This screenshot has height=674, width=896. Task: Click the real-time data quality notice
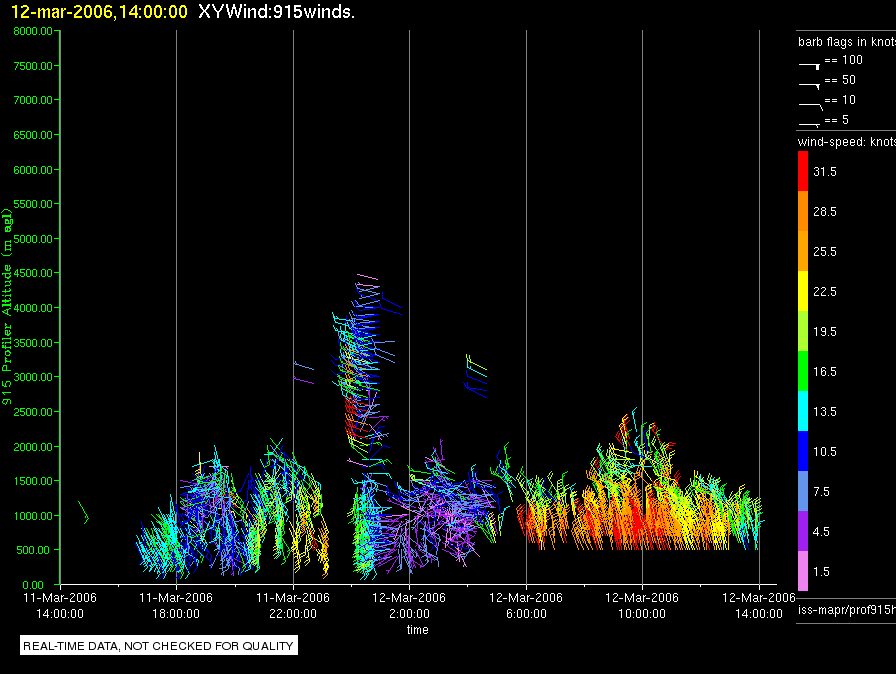pos(158,645)
